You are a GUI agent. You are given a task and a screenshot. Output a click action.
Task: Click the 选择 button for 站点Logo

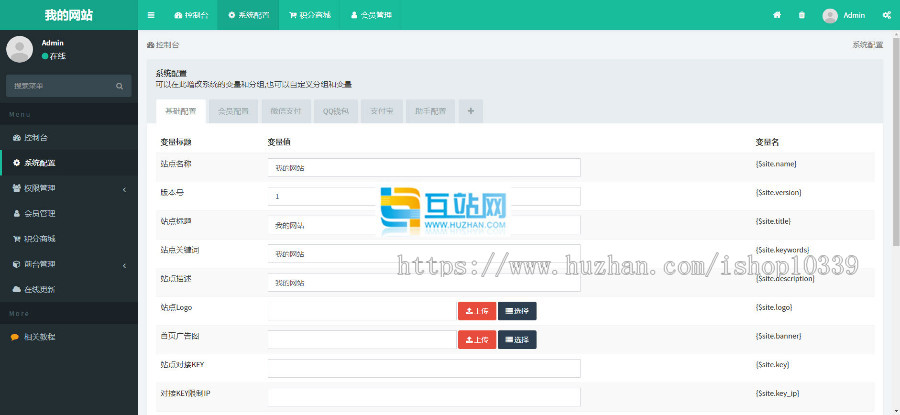517,311
